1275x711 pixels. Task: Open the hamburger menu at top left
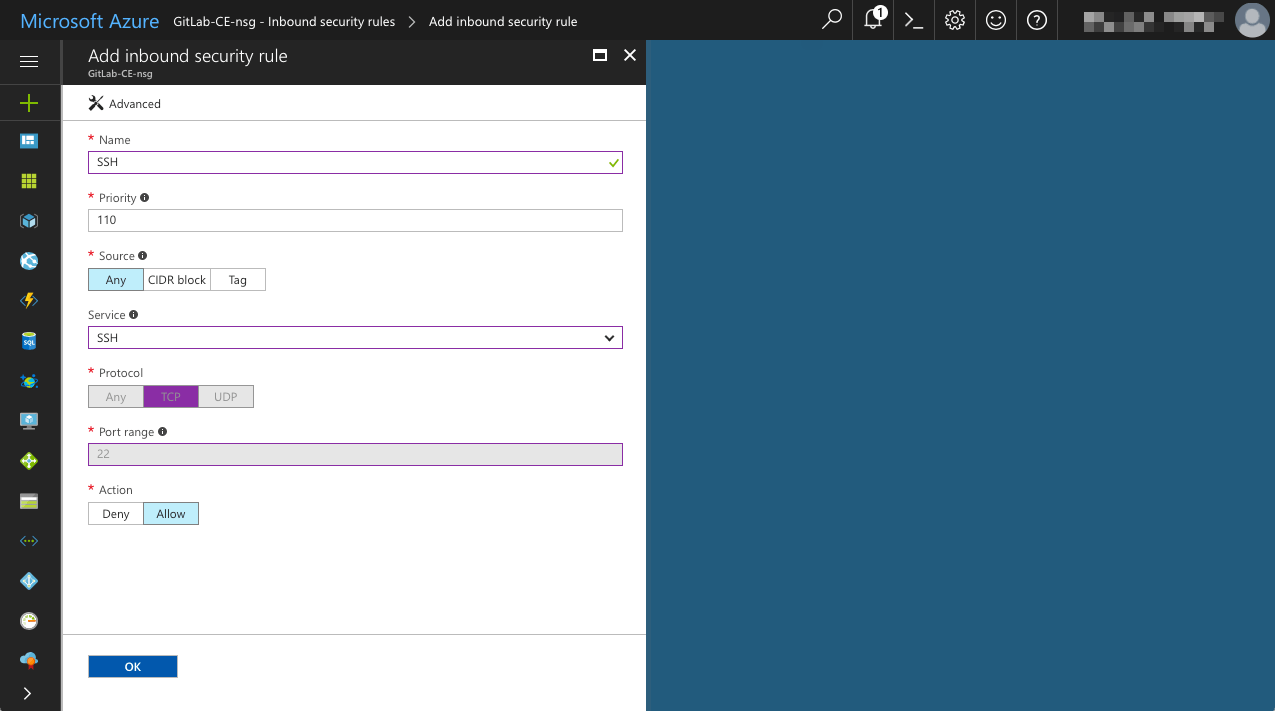click(29, 61)
